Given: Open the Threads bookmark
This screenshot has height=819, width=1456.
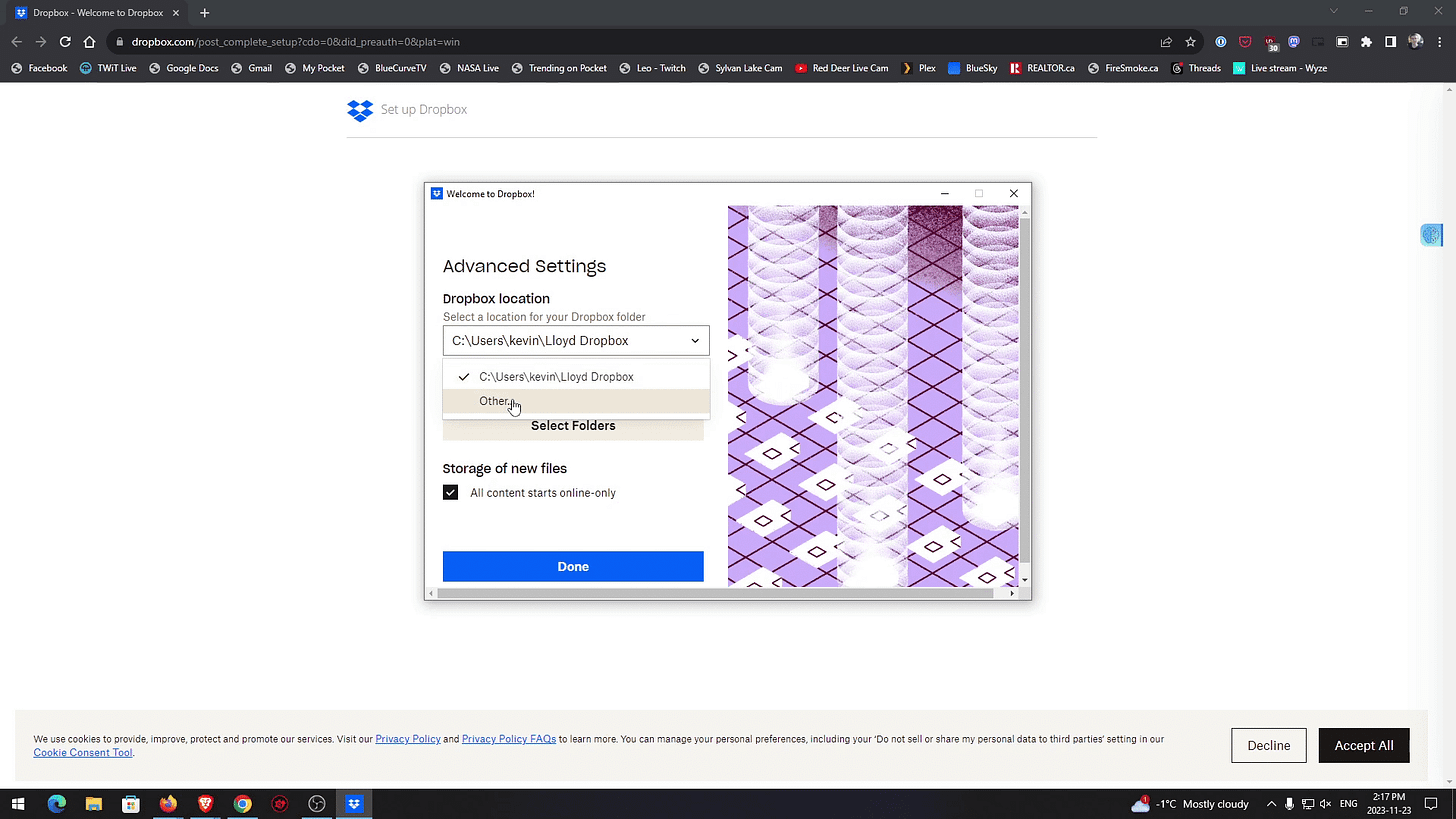Looking at the screenshot, I should (x=1195, y=68).
